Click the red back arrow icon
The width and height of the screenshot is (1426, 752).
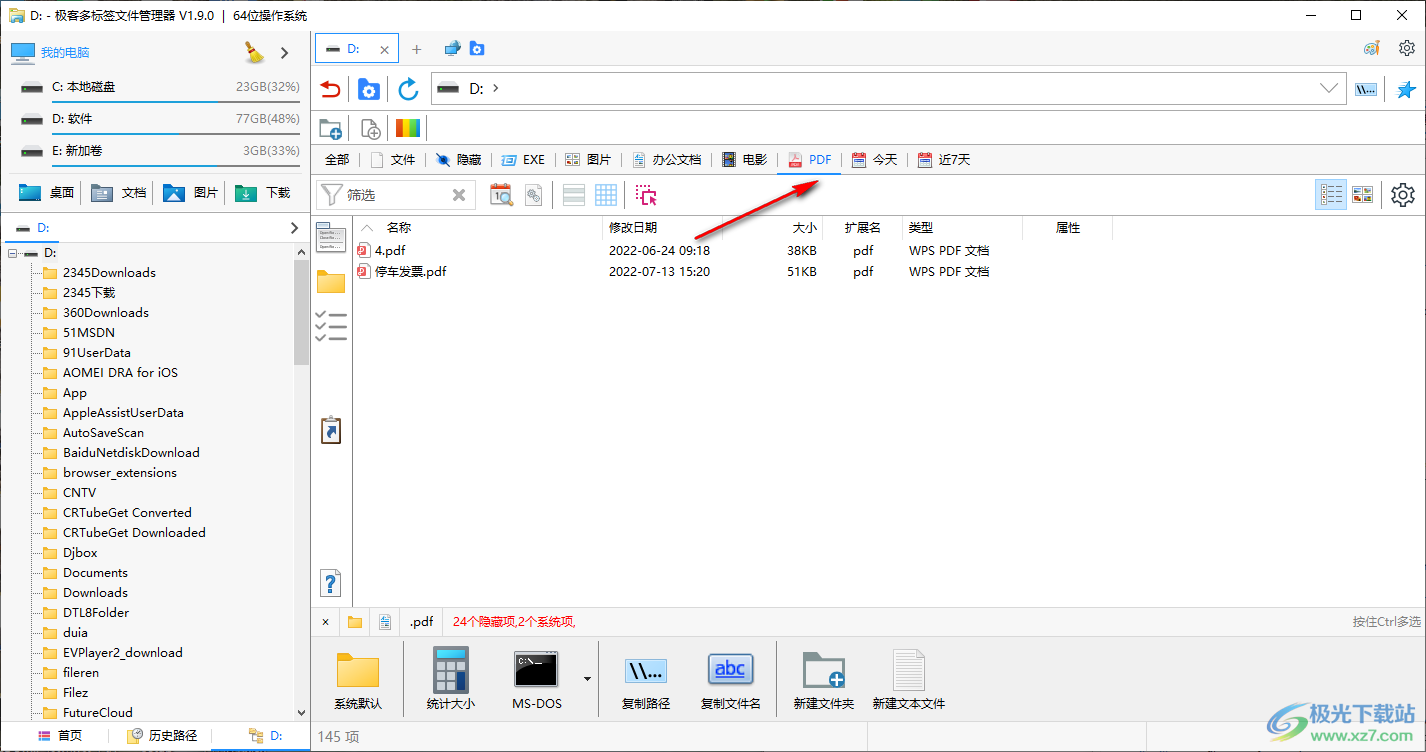click(x=330, y=89)
